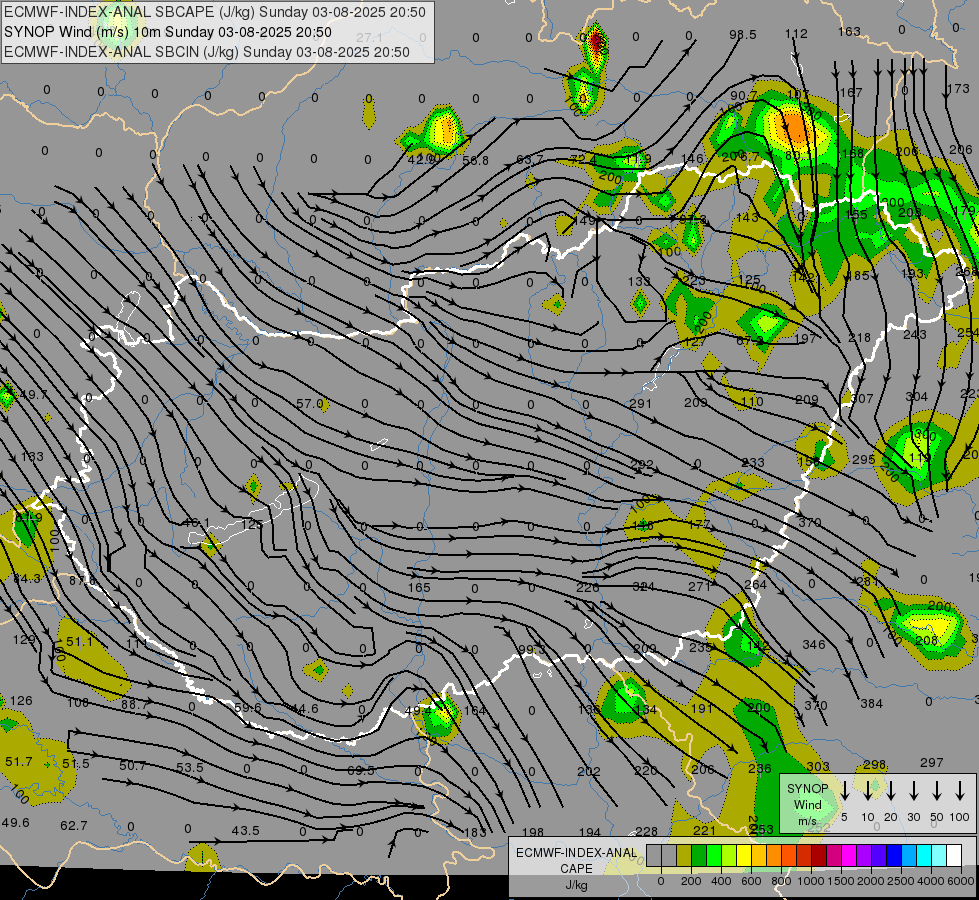This screenshot has height=900, width=979.
Task: Click the SBCAPE title line in header
Action: tap(215, 12)
